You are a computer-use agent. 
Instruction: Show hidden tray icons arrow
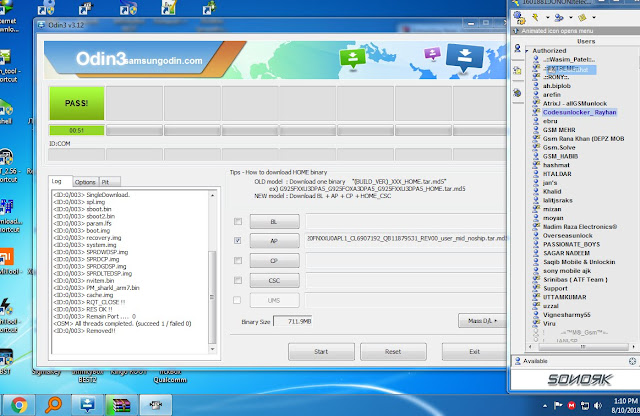pos(545,406)
